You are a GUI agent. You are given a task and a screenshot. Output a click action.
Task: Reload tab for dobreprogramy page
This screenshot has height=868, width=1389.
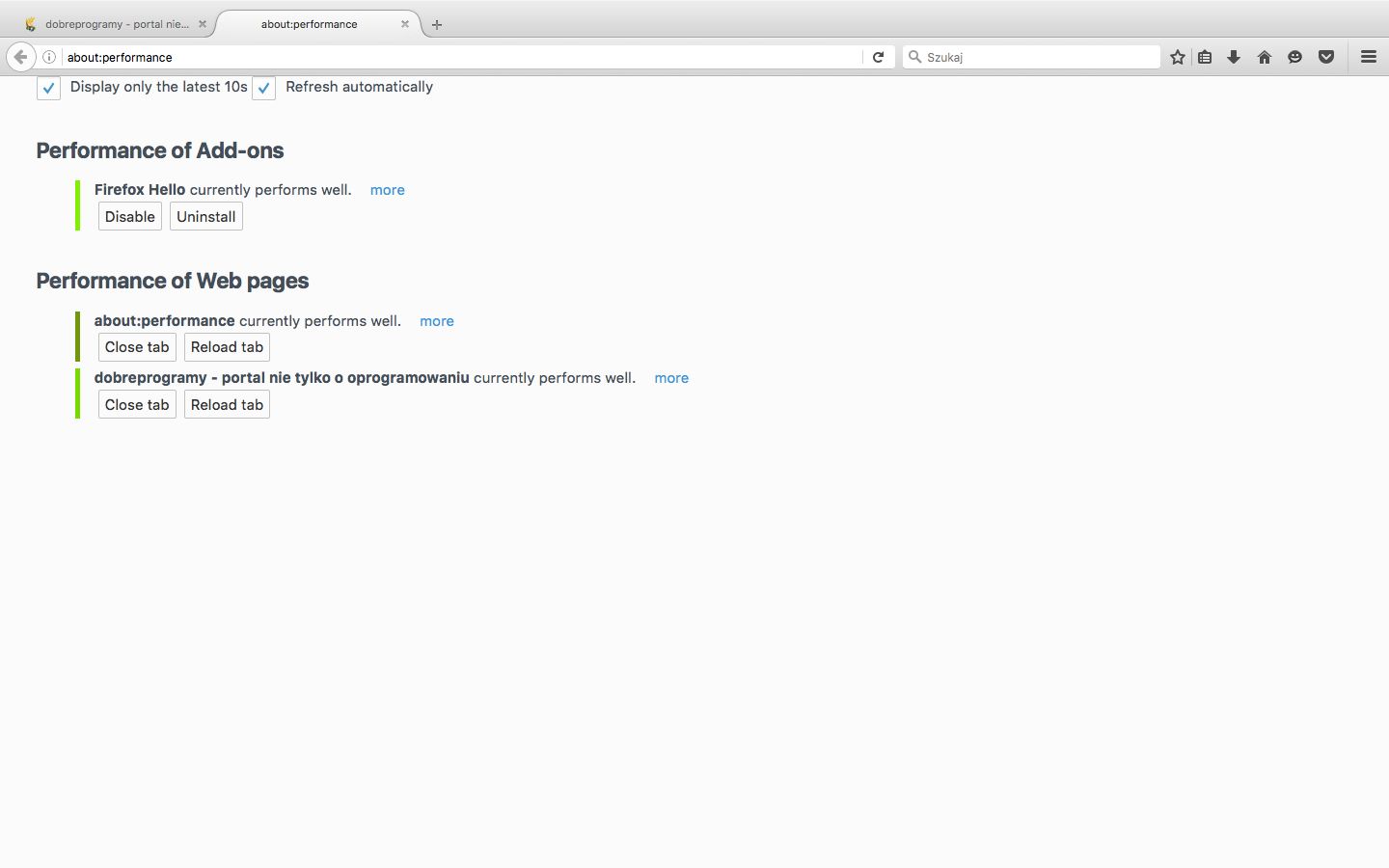(227, 405)
